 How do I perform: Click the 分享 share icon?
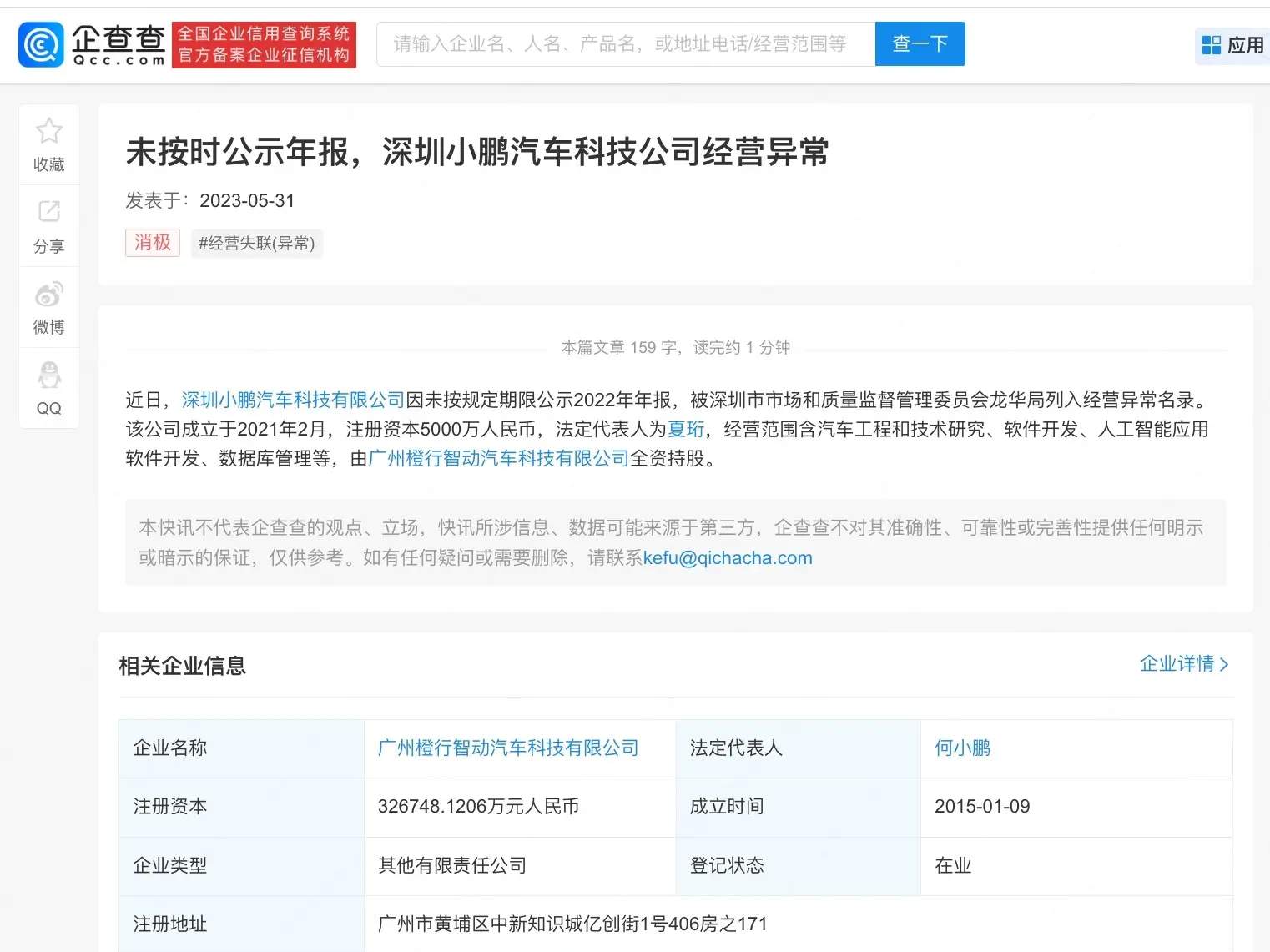click(49, 211)
